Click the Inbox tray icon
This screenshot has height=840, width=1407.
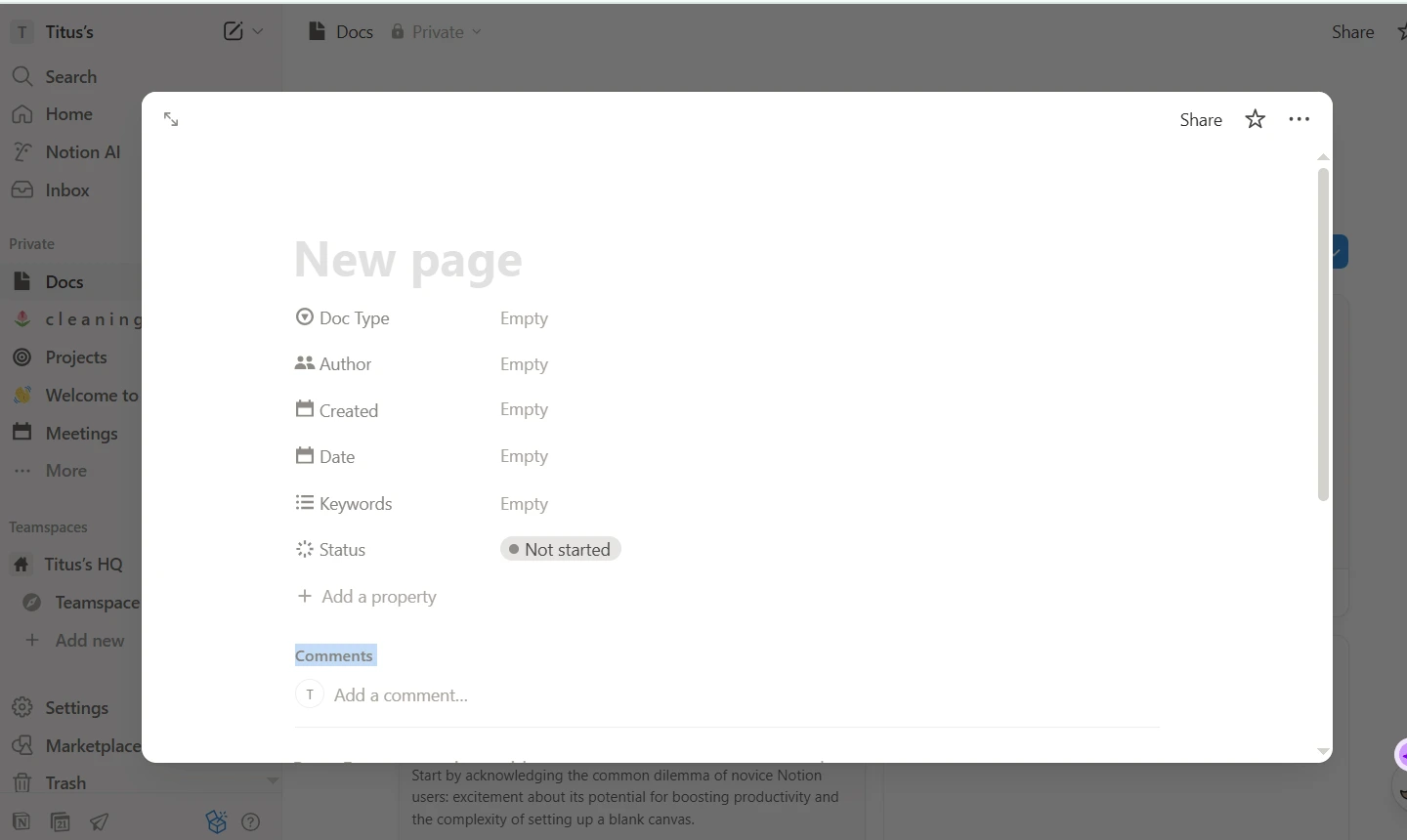[22, 190]
